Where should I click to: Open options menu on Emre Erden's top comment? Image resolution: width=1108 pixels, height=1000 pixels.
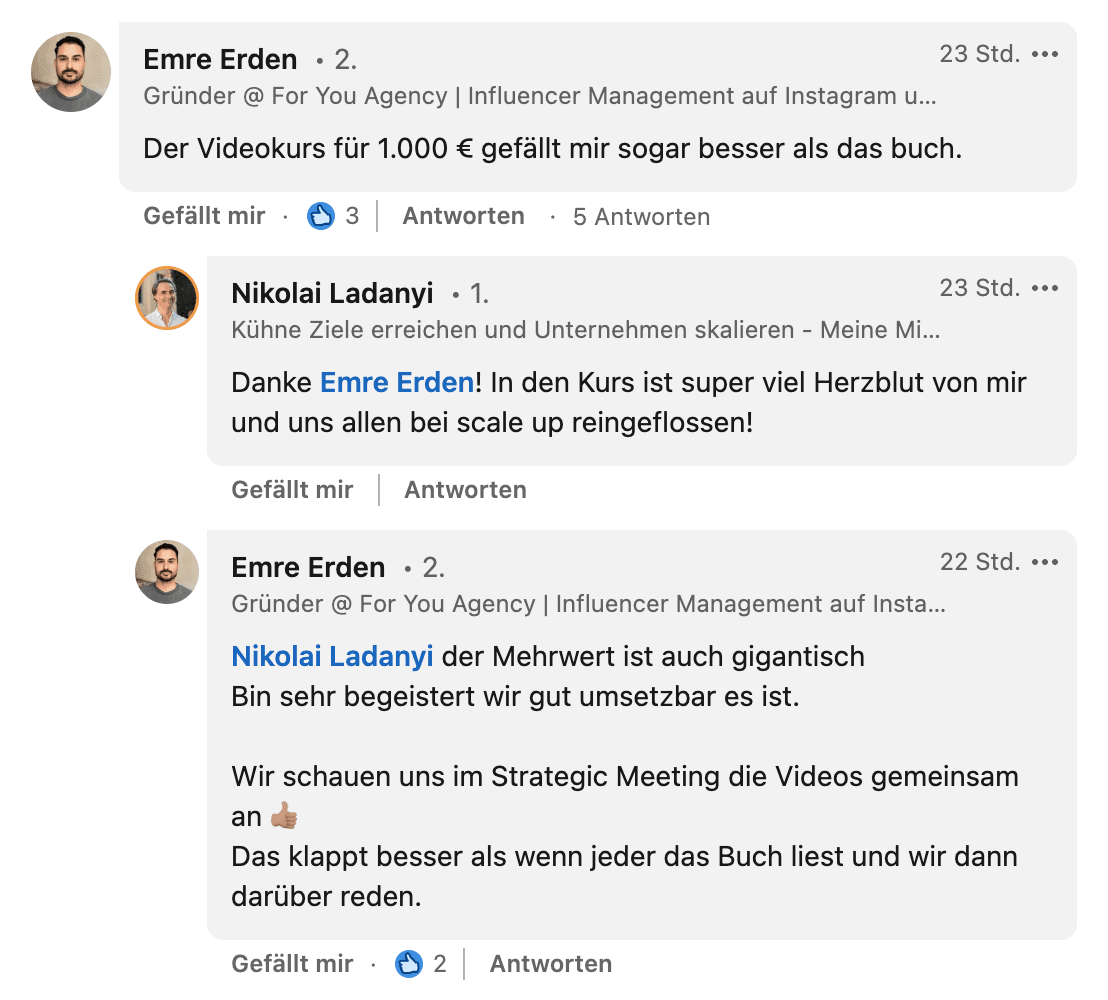point(1044,55)
